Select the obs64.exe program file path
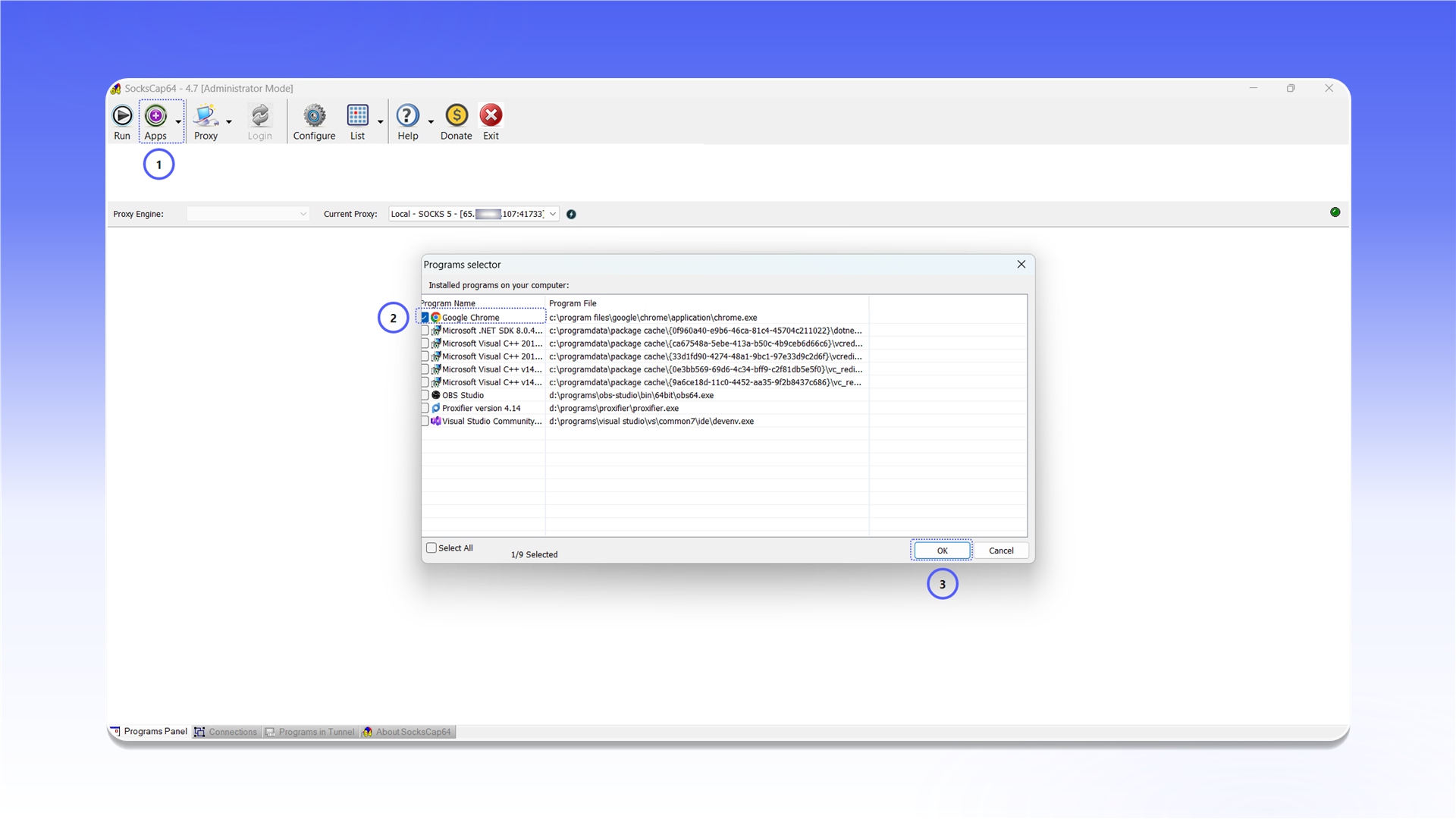This screenshot has width=1456, height=819. coord(631,395)
